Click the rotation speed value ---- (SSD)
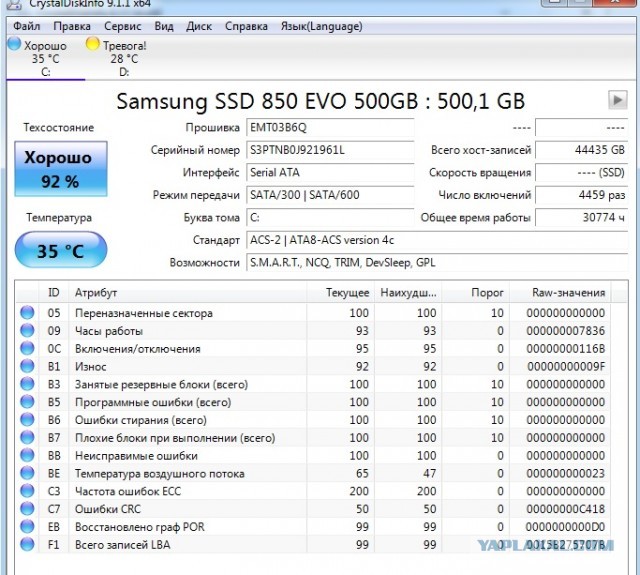The height and width of the screenshot is (575, 640). (x=581, y=173)
